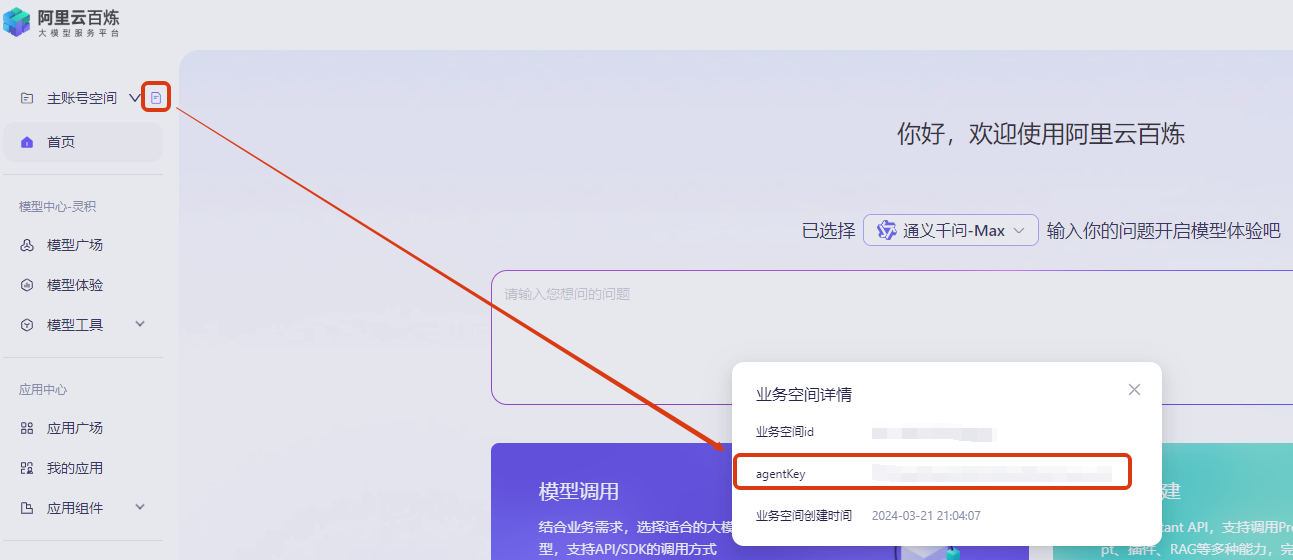Click the 应用组件 sidebar icon

coord(27,508)
